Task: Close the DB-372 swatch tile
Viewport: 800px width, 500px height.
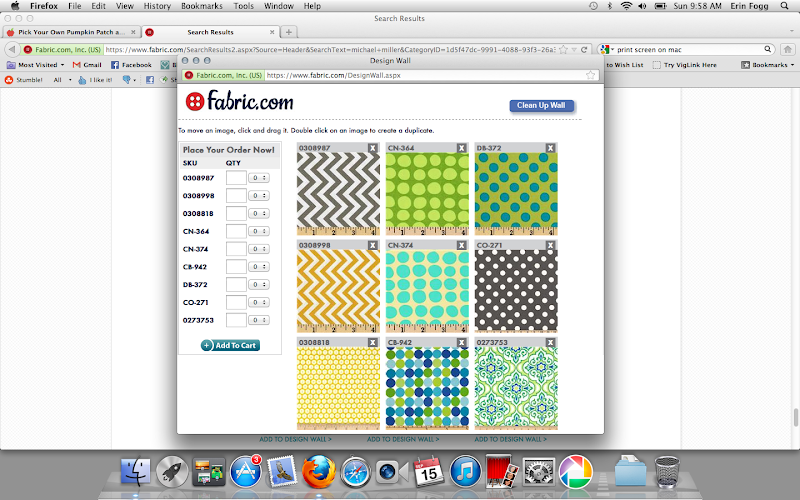Action: coord(551,148)
